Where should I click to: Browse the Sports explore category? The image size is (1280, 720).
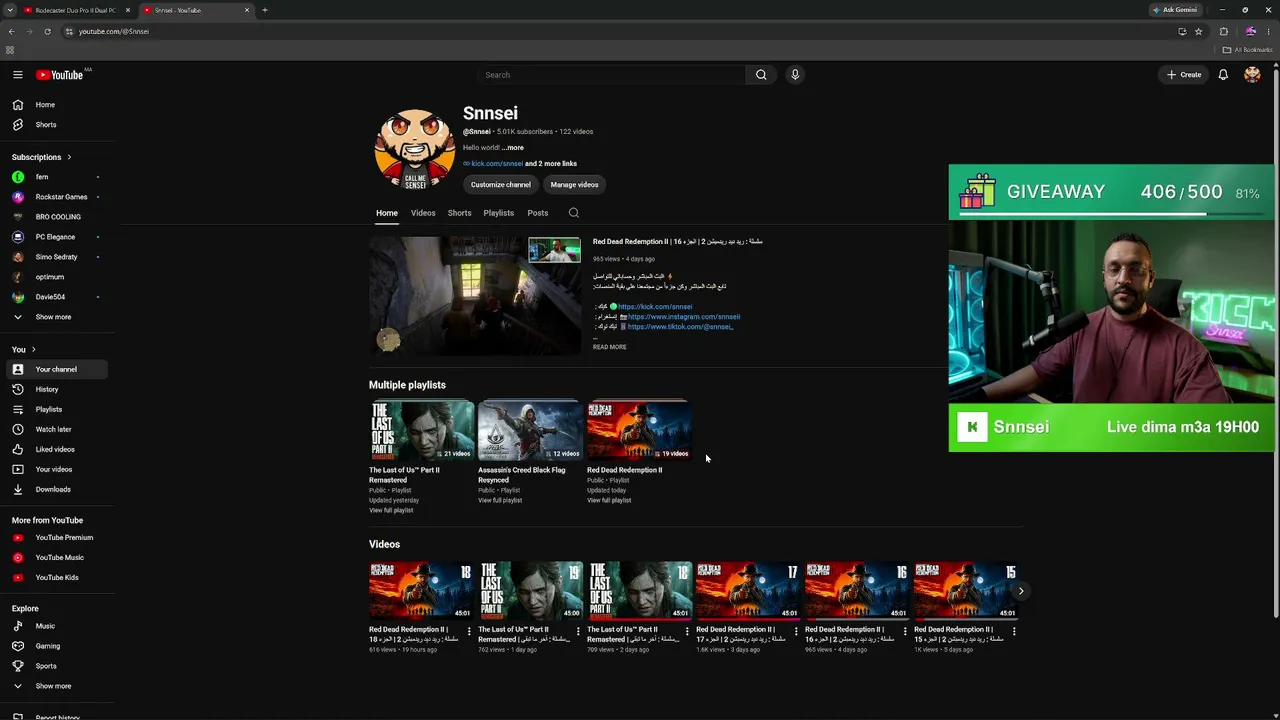coord(55,666)
